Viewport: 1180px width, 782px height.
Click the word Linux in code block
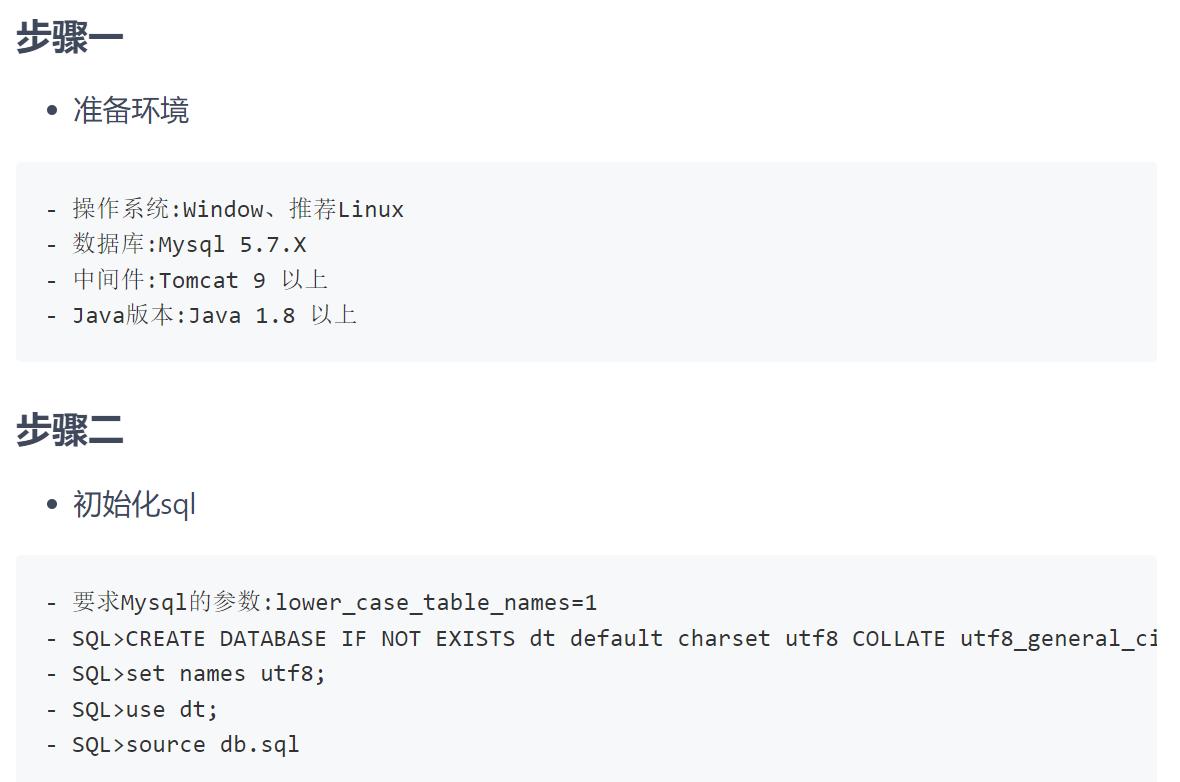point(371,210)
